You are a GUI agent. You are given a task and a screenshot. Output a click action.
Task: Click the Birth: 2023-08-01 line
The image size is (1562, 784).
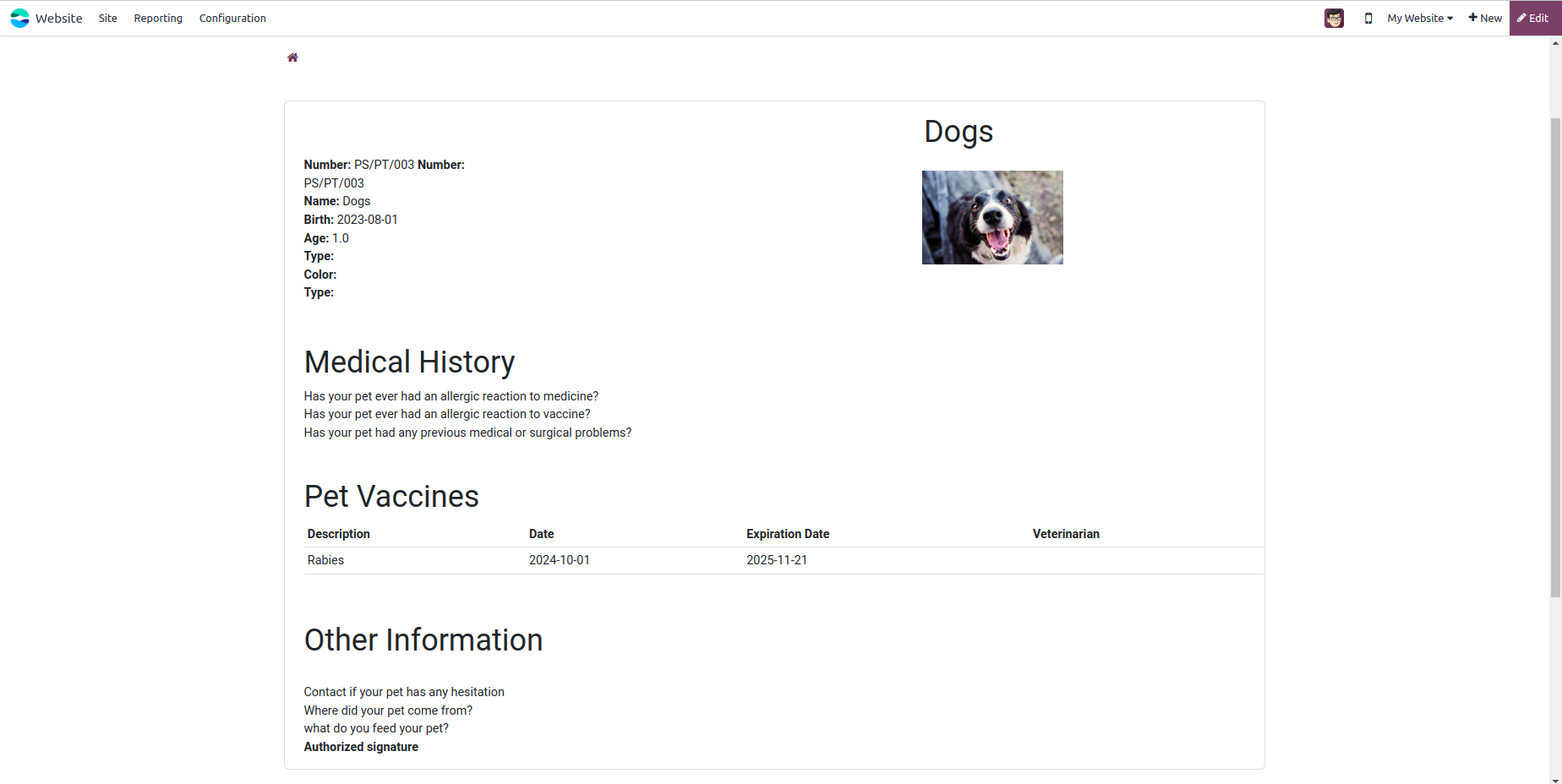[351, 220]
